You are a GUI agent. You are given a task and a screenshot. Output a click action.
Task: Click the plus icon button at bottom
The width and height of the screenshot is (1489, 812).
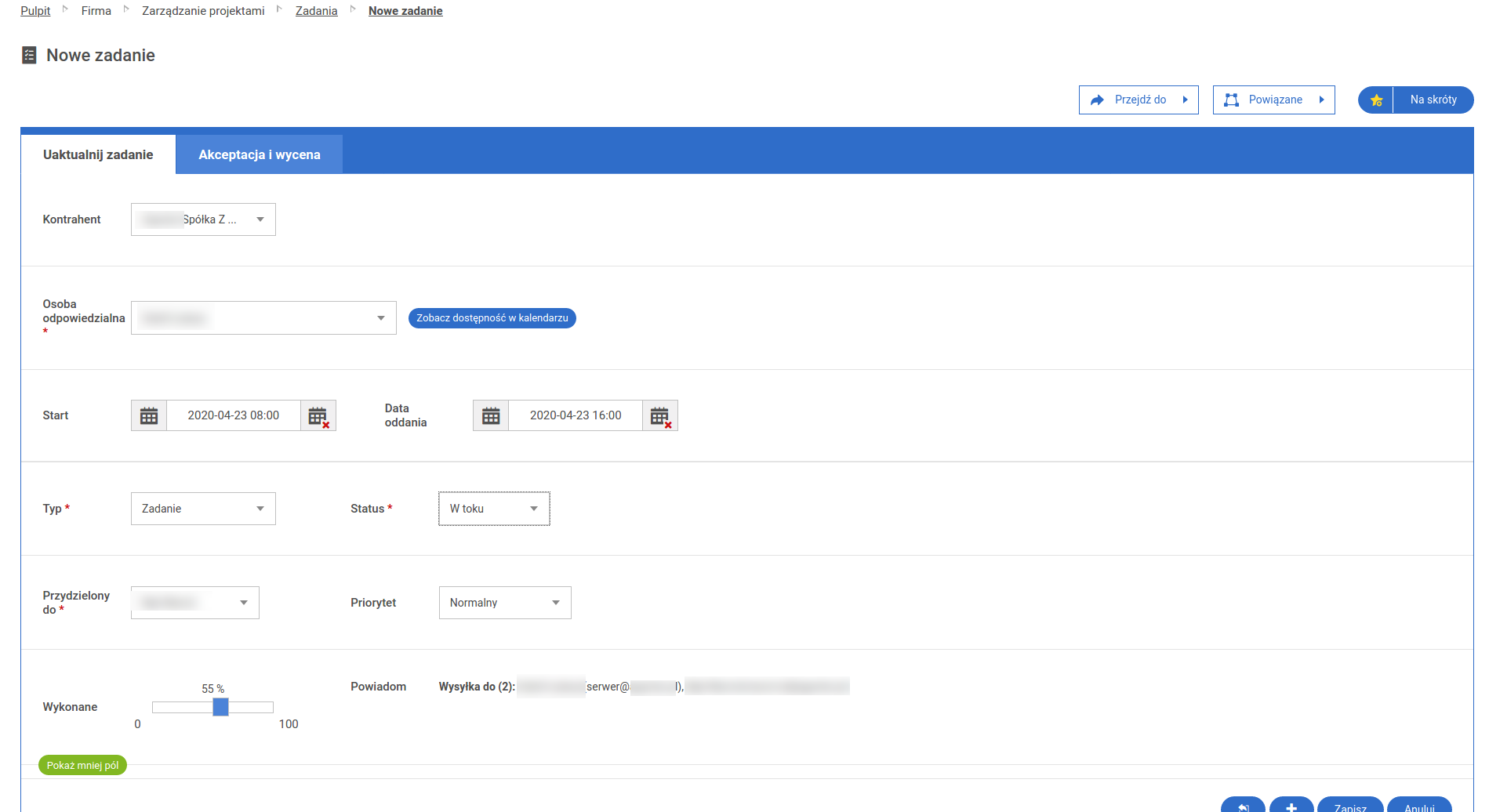coord(1291,806)
